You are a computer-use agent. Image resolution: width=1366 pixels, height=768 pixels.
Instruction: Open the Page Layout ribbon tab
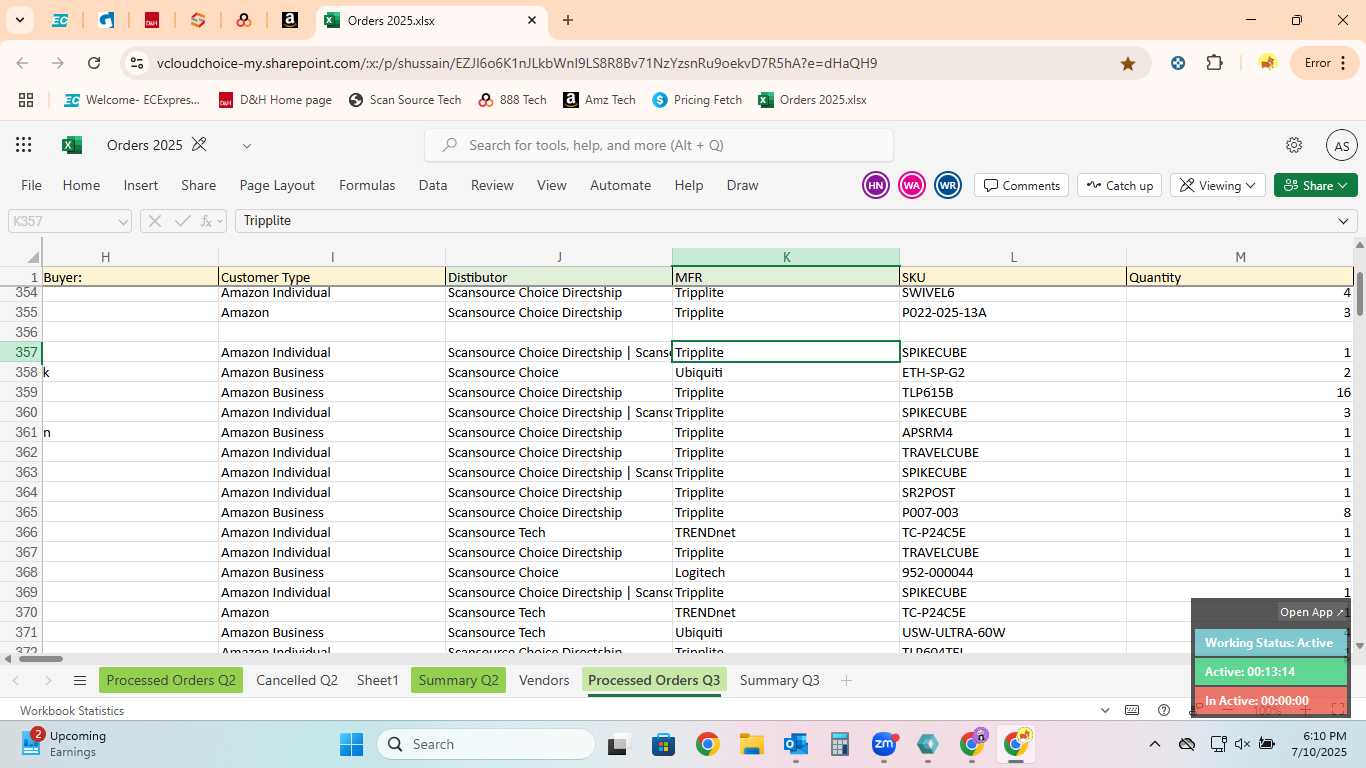(277, 185)
